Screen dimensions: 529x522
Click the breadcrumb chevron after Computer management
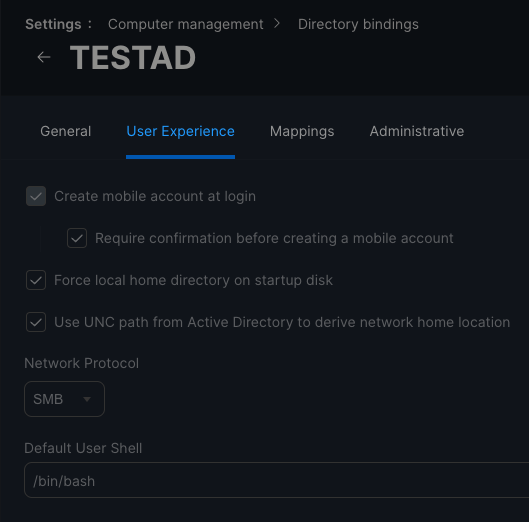(277, 24)
